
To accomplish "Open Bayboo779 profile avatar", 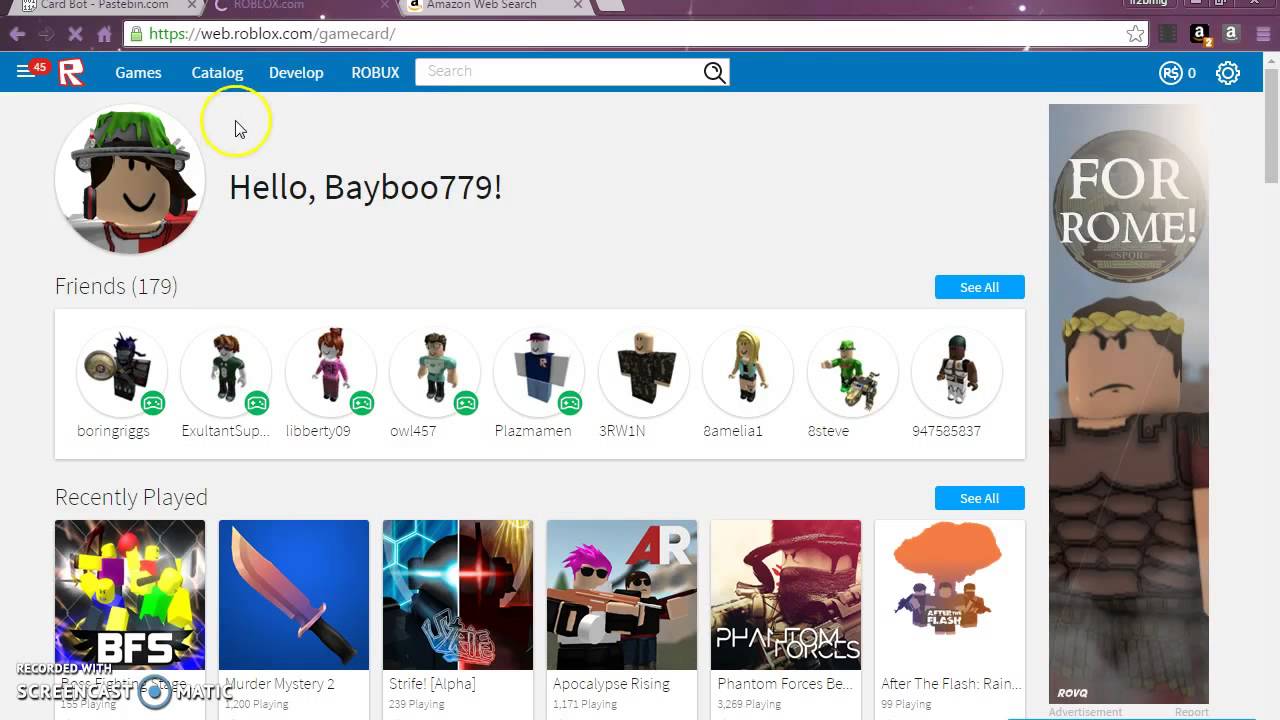I will 130,179.
